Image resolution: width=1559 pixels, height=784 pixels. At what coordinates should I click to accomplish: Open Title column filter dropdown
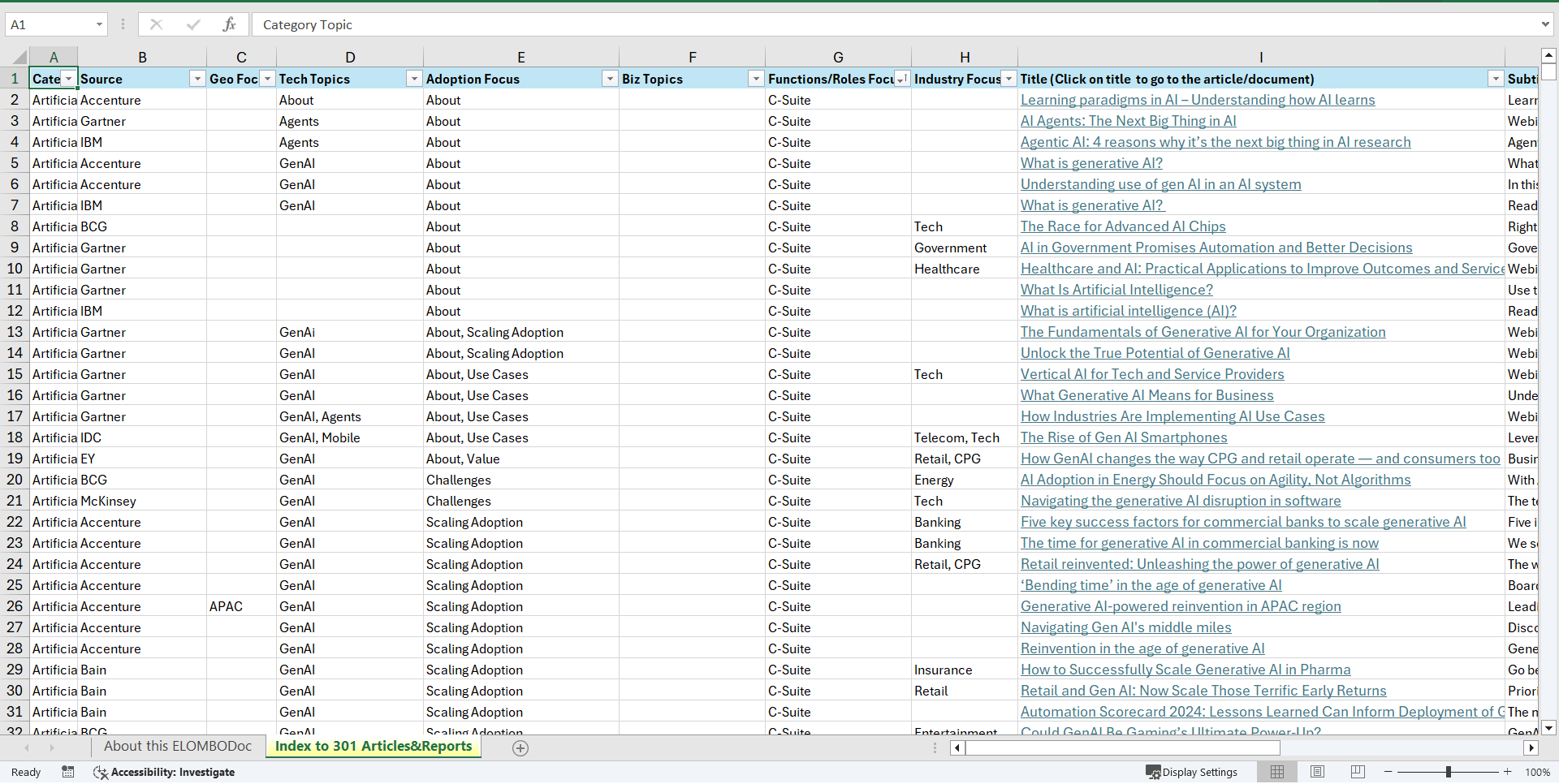(x=1496, y=79)
